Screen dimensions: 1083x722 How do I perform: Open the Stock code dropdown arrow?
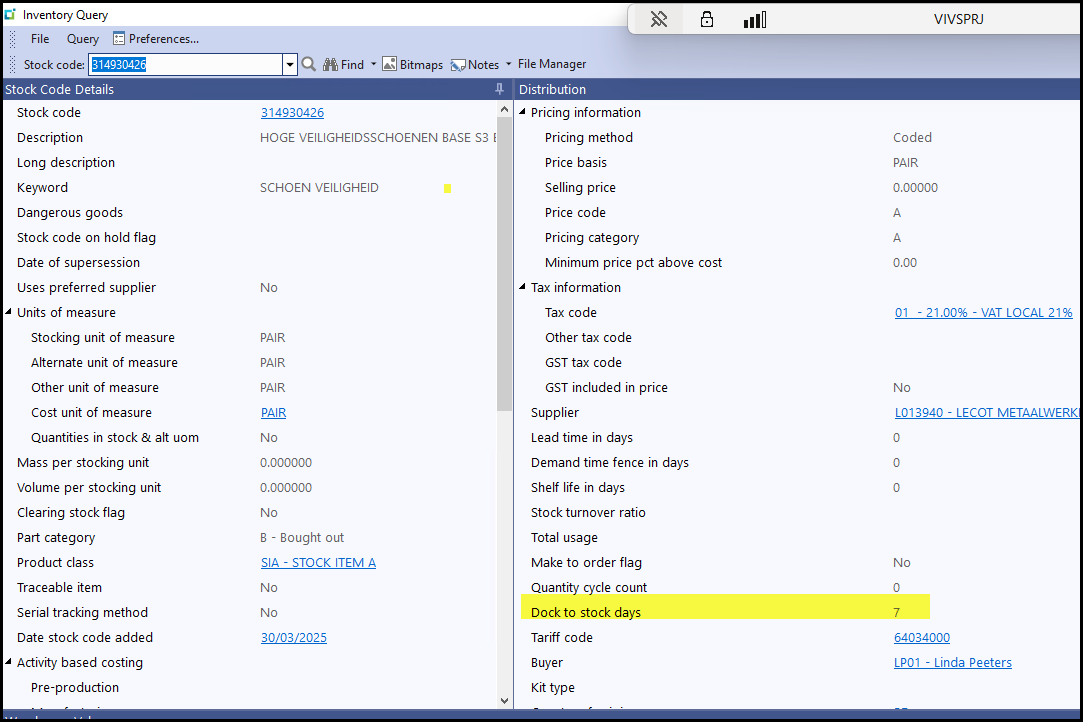click(290, 65)
